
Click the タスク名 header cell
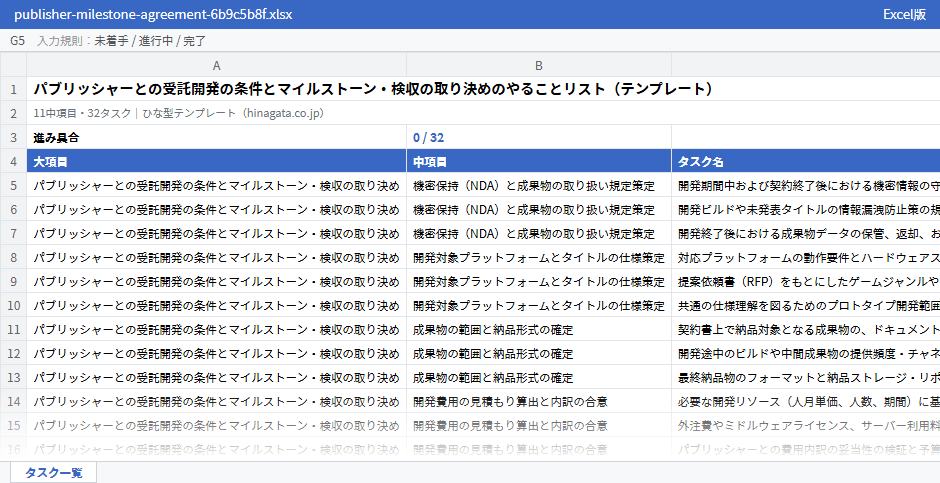(806, 161)
